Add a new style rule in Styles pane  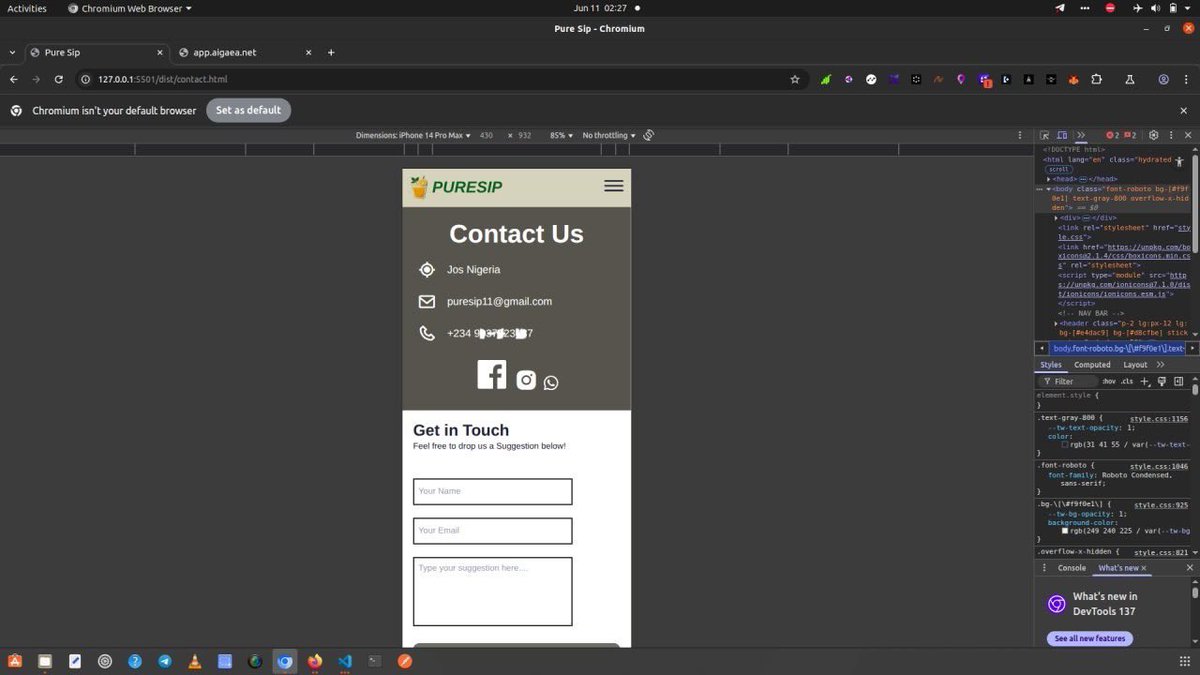click(x=1145, y=381)
